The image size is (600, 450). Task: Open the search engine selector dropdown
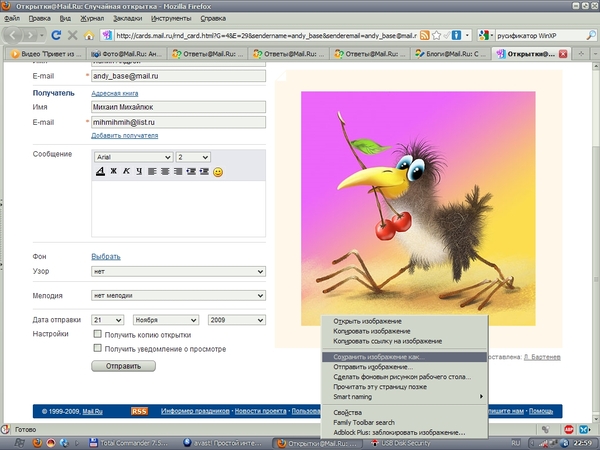tap(486, 36)
